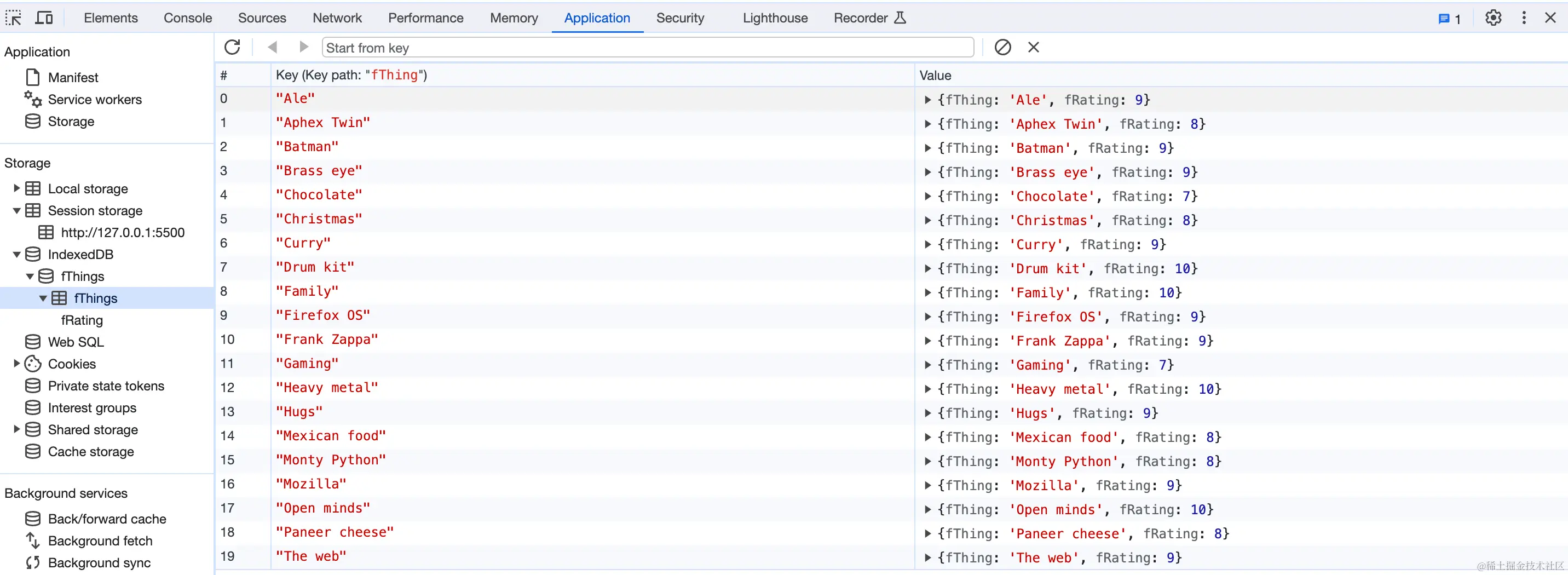This screenshot has height=575, width=1568.
Task: Expand the Cookies section
Action: [x=16, y=364]
